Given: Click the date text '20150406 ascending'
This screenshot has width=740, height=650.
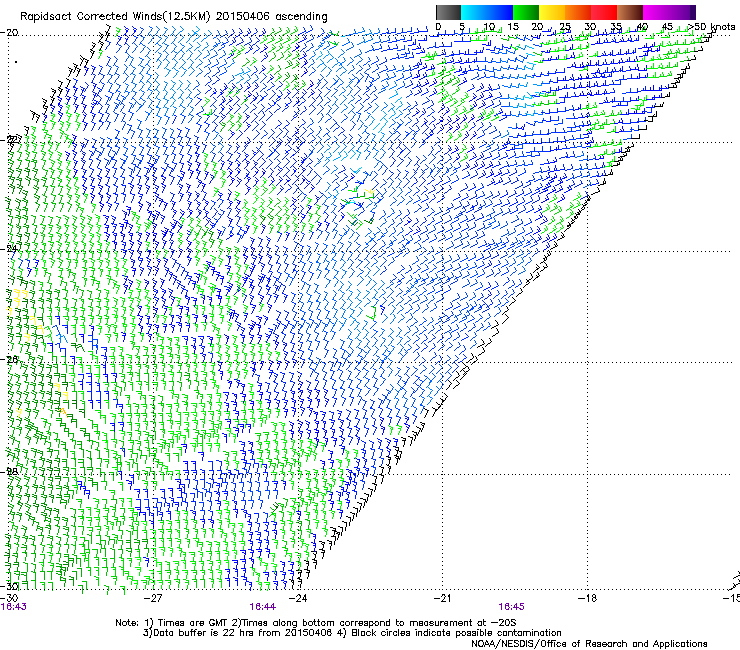Looking at the screenshot, I should [x=272, y=17].
